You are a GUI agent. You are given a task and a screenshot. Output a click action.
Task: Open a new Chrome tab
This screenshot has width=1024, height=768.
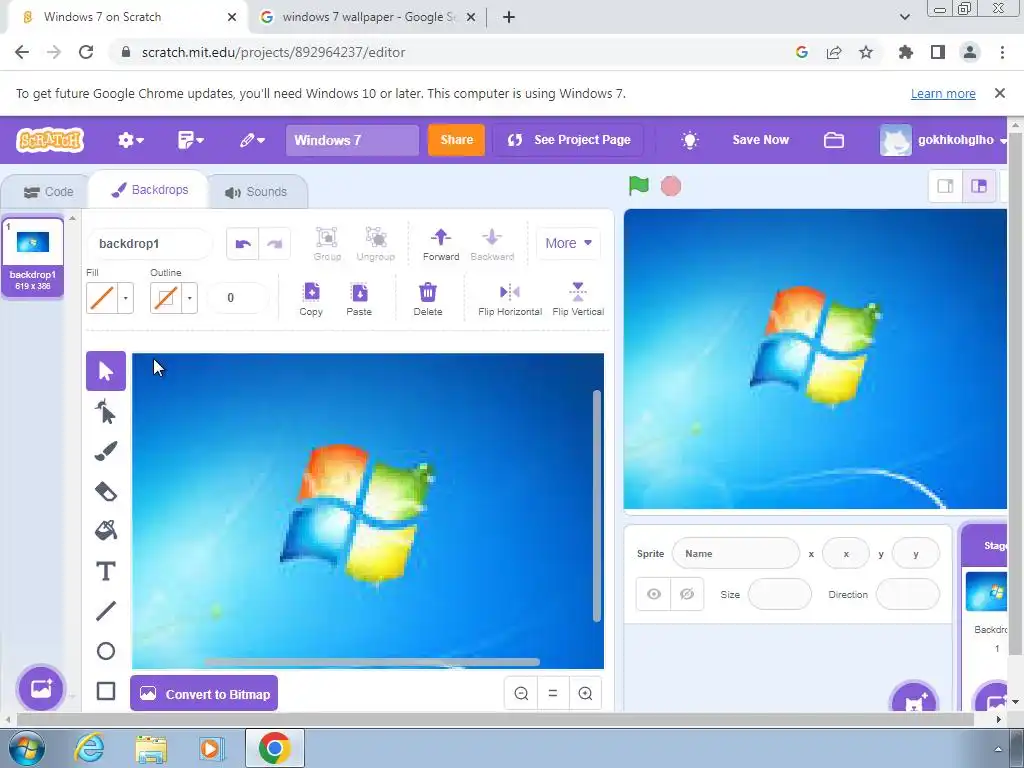click(x=509, y=17)
